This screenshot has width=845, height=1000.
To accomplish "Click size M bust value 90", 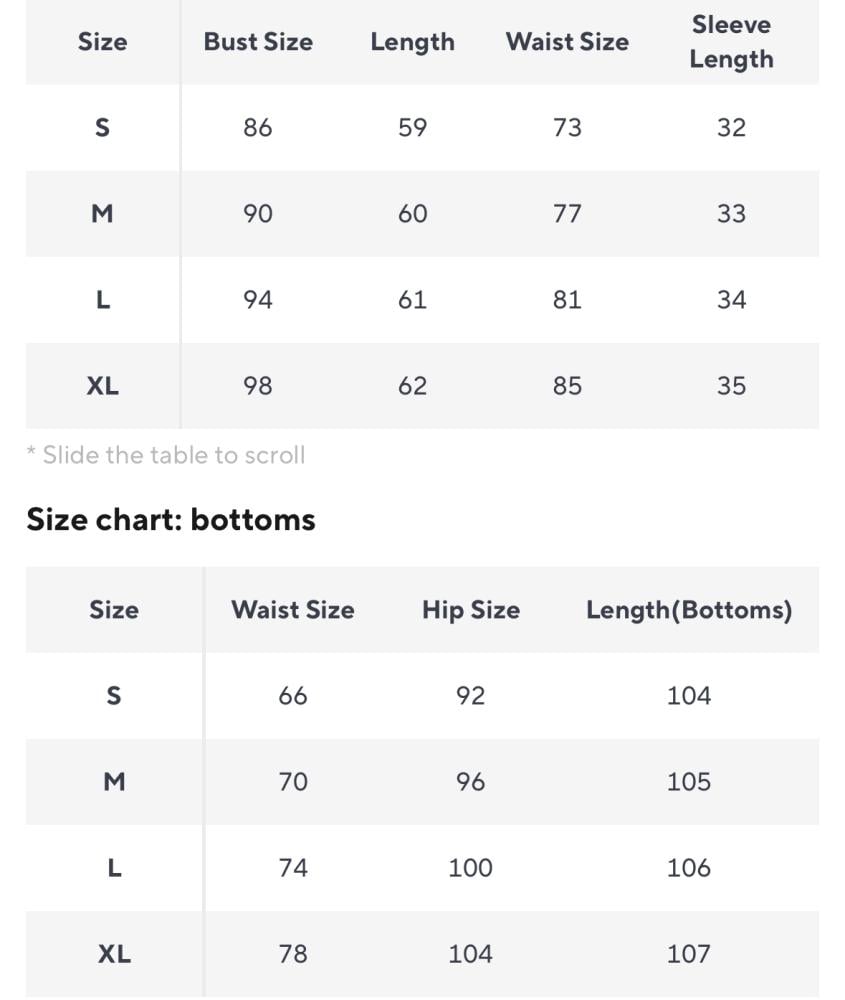I will [258, 214].
